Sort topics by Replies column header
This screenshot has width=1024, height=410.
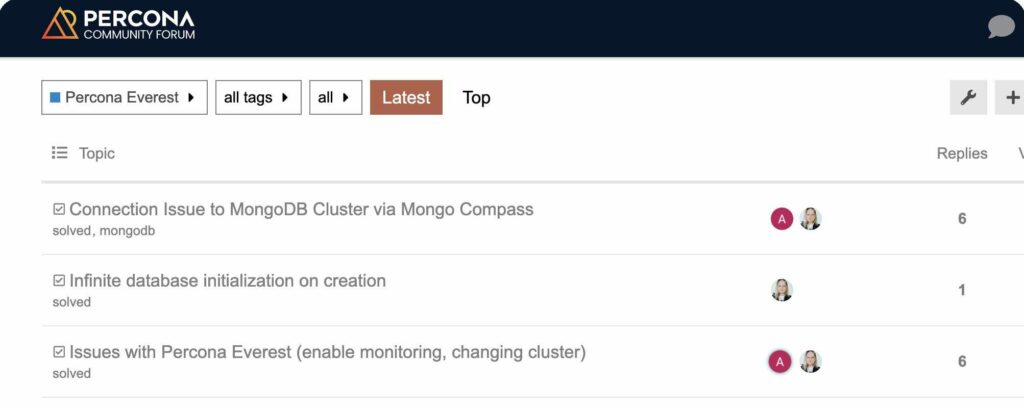point(961,153)
